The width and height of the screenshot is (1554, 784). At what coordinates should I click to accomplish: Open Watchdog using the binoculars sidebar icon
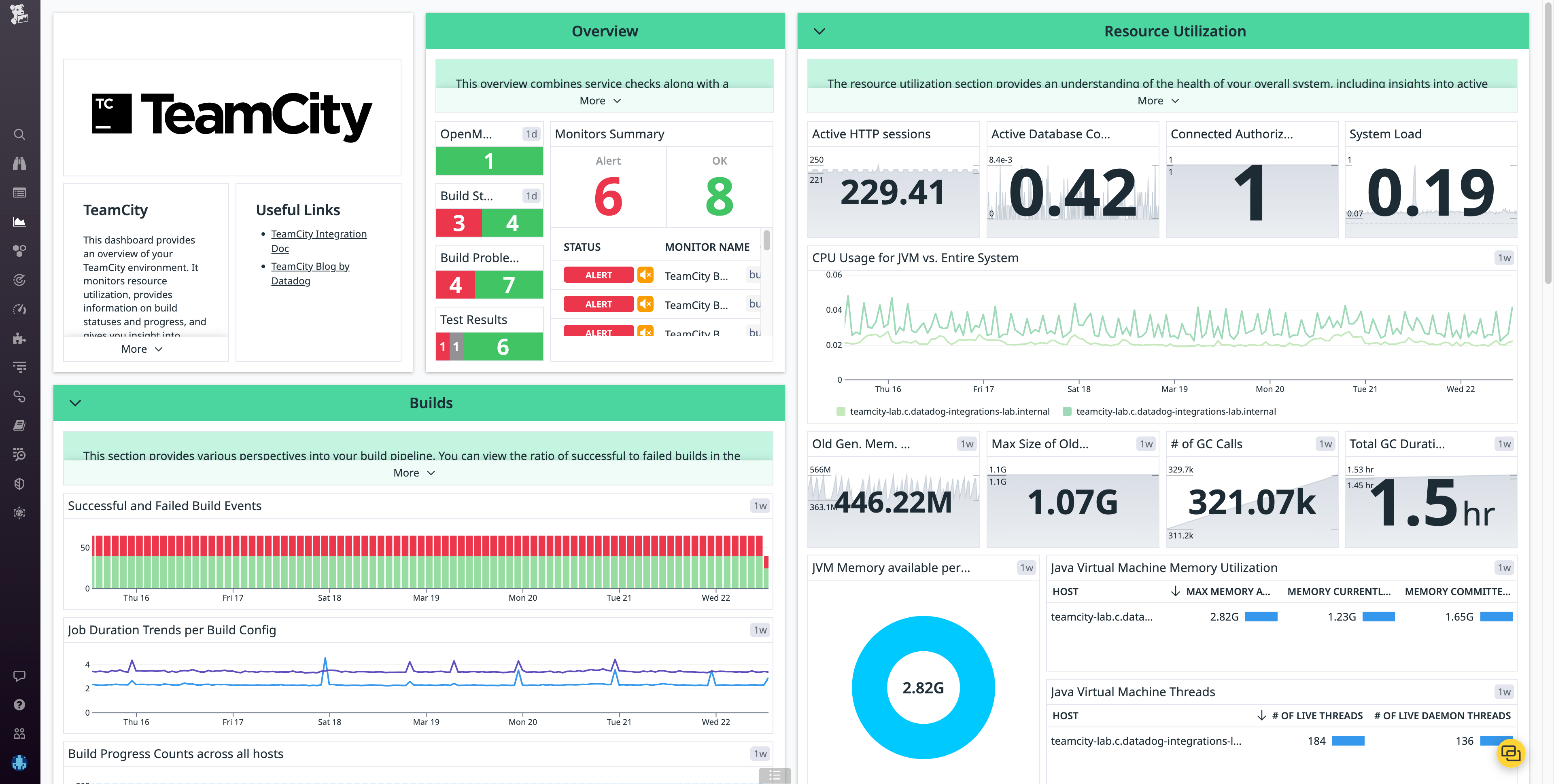click(x=19, y=163)
